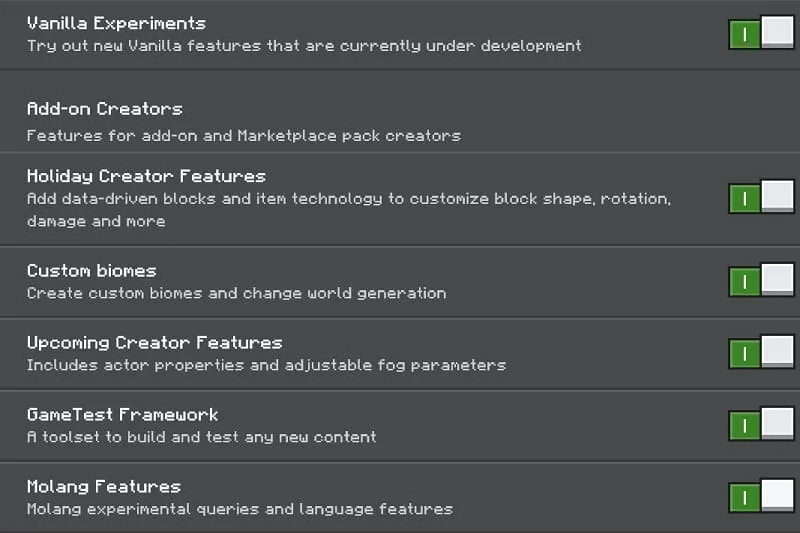Switch off Upcoming Creator Features toggle

coord(761,353)
